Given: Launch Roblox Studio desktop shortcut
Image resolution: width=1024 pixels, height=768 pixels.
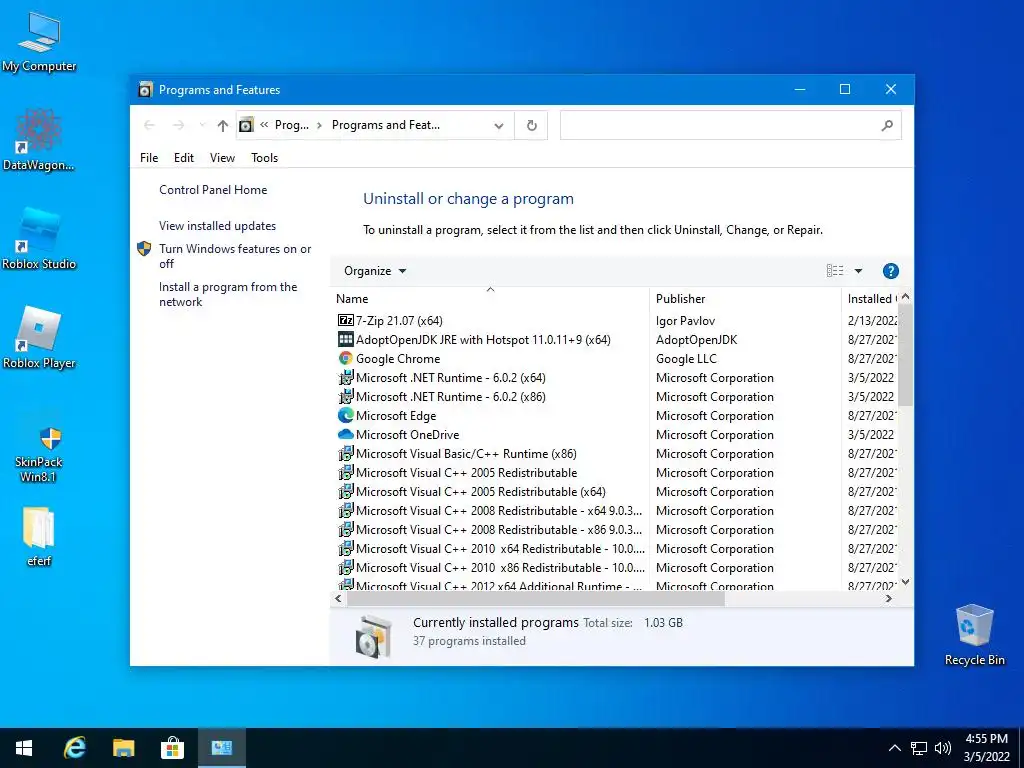Looking at the screenshot, I should click(x=39, y=239).
